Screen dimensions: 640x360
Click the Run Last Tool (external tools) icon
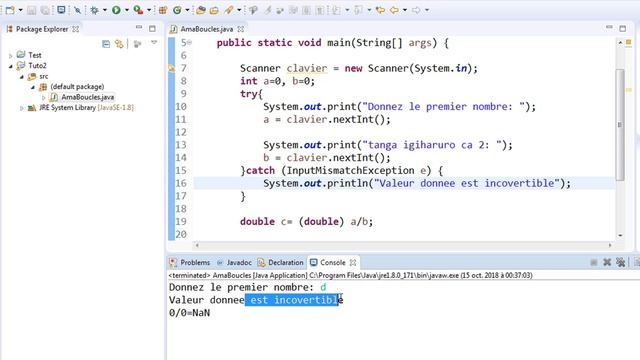tap(138, 10)
